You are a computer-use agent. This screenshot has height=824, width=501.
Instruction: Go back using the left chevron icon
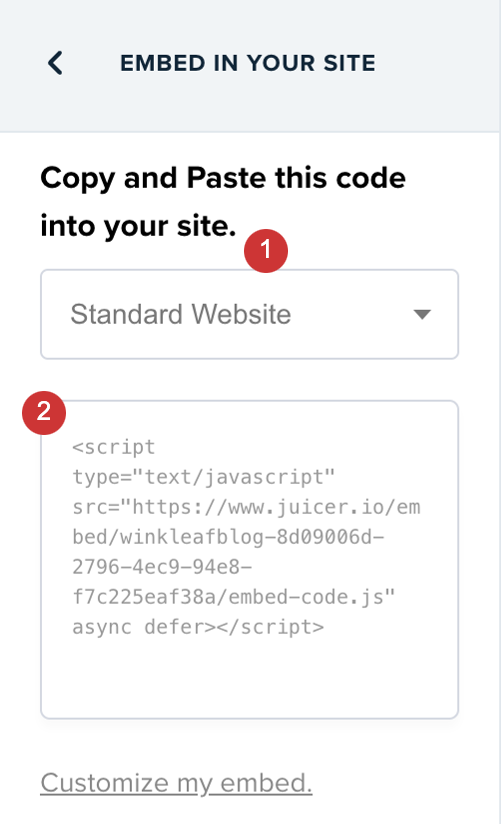pos(55,63)
